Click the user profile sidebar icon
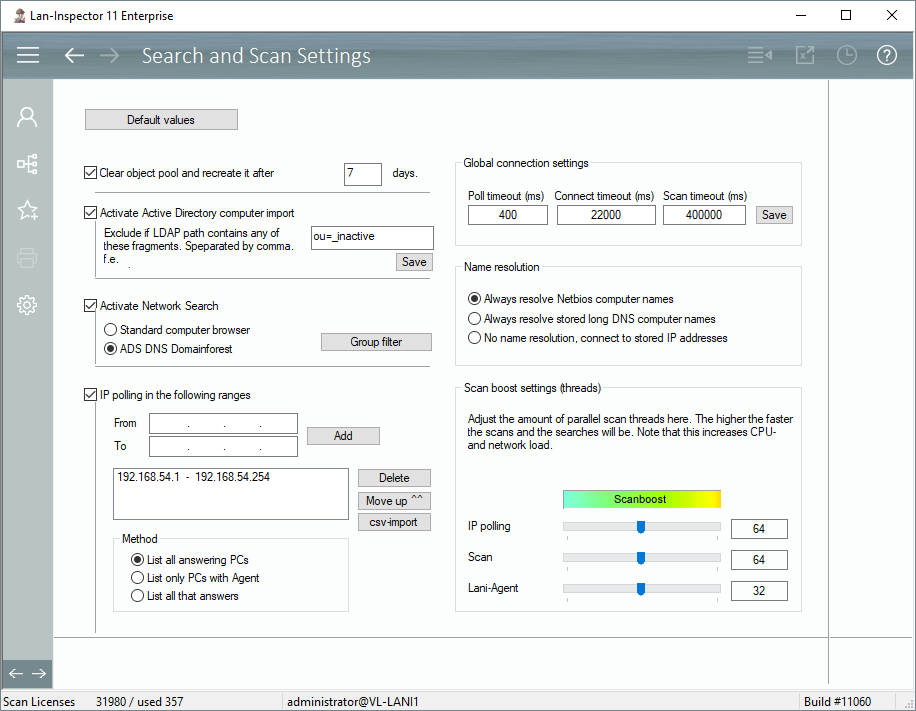Image resolution: width=916 pixels, height=711 pixels. (27, 117)
